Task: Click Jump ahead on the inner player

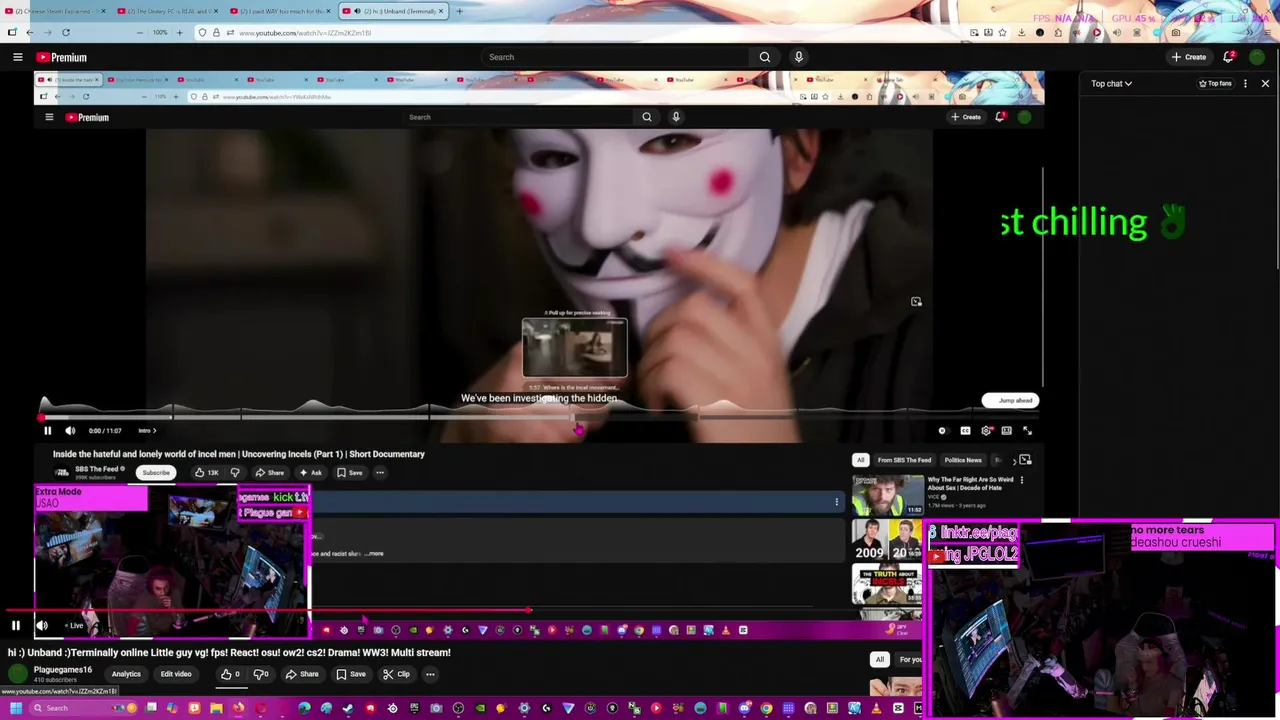Action: (x=1011, y=401)
